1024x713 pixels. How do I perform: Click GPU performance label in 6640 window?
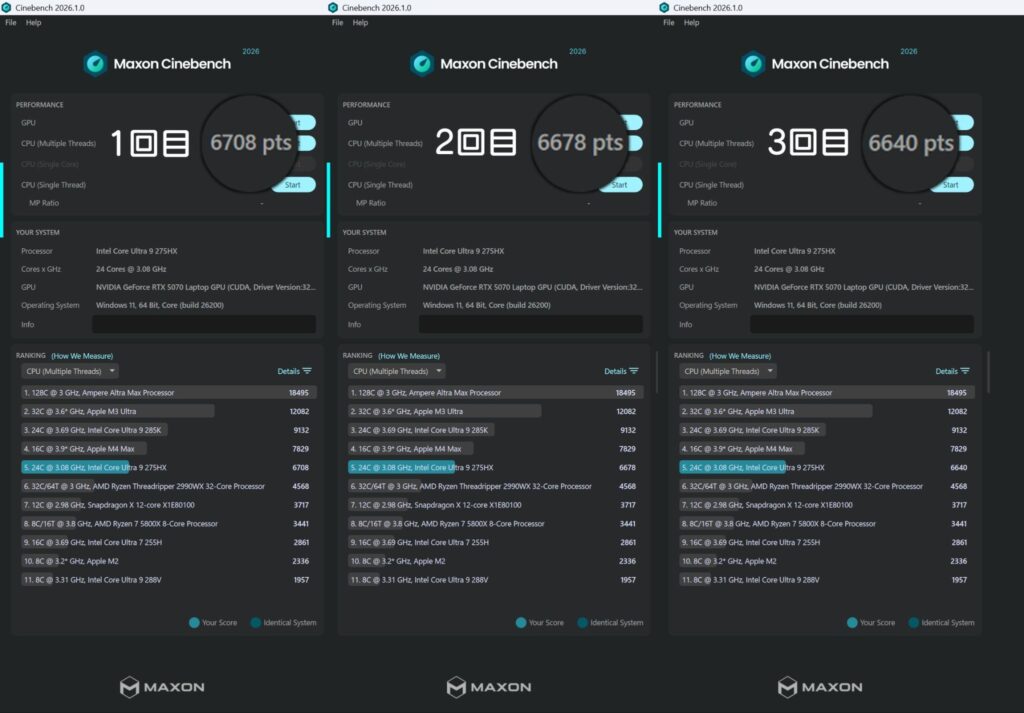(686, 123)
